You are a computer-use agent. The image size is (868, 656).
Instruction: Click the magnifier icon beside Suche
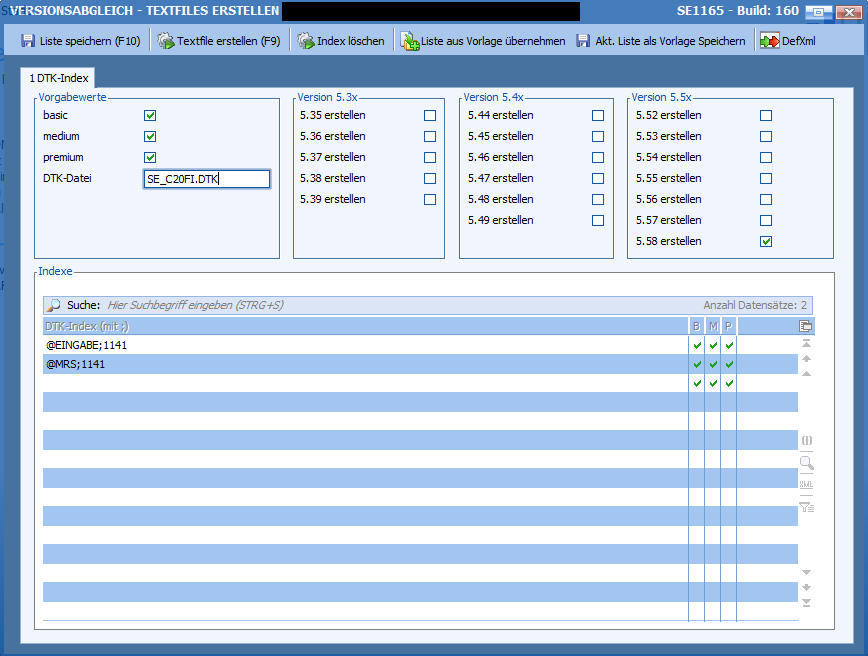54,305
